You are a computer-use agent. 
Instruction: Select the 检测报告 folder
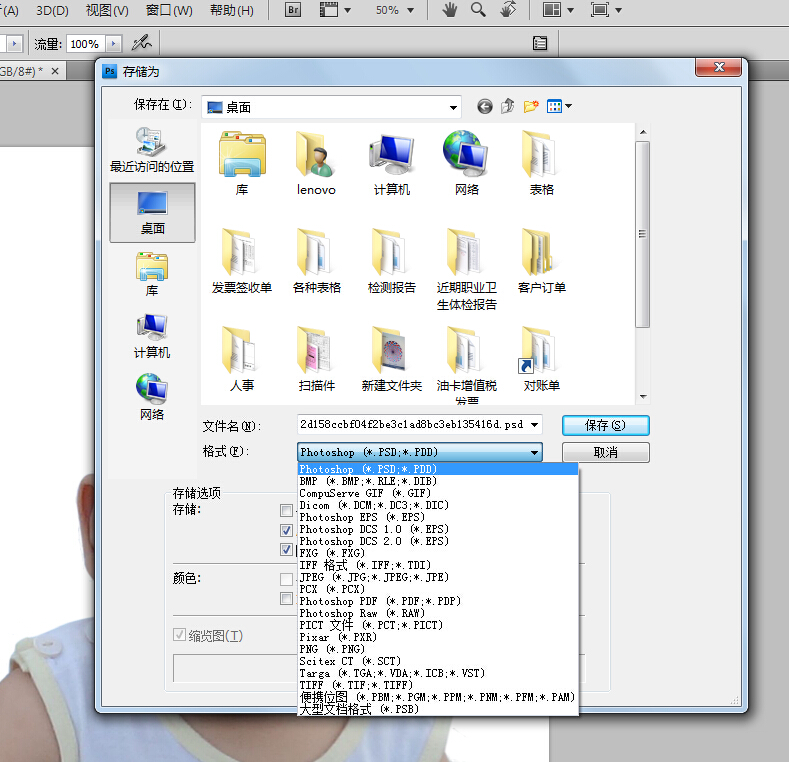pos(391,261)
